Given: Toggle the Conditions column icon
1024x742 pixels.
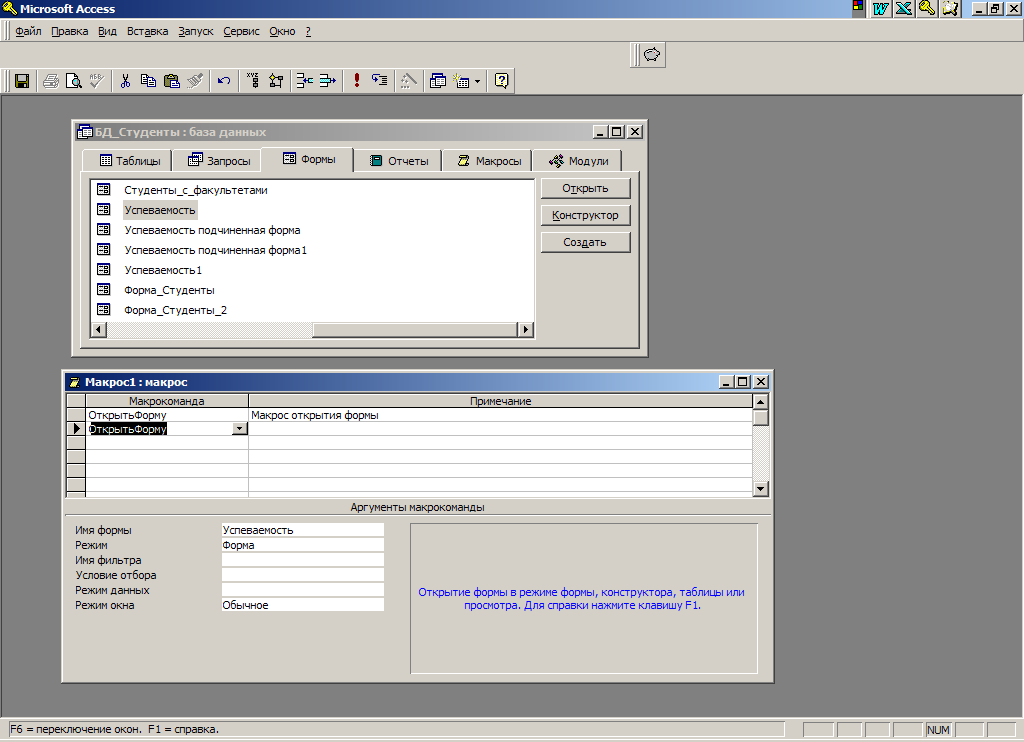Looking at the screenshot, I should click(276, 81).
